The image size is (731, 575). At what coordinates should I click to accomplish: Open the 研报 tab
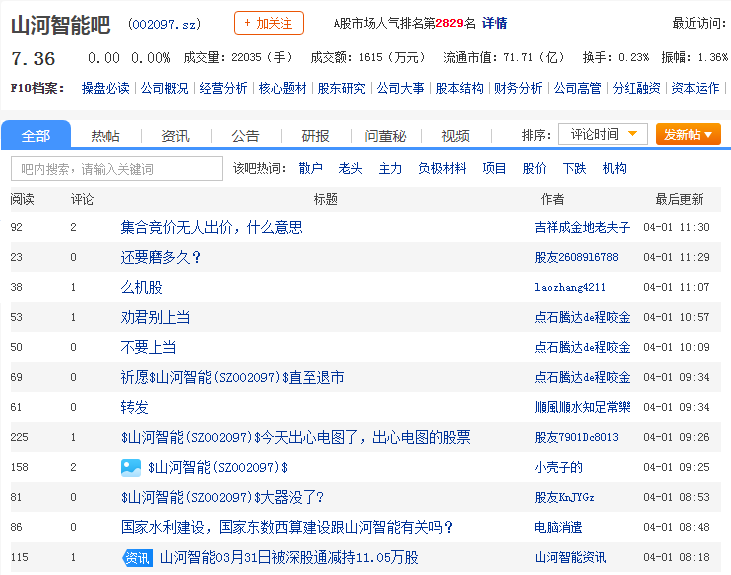pyautogui.click(x=316, y=136)
